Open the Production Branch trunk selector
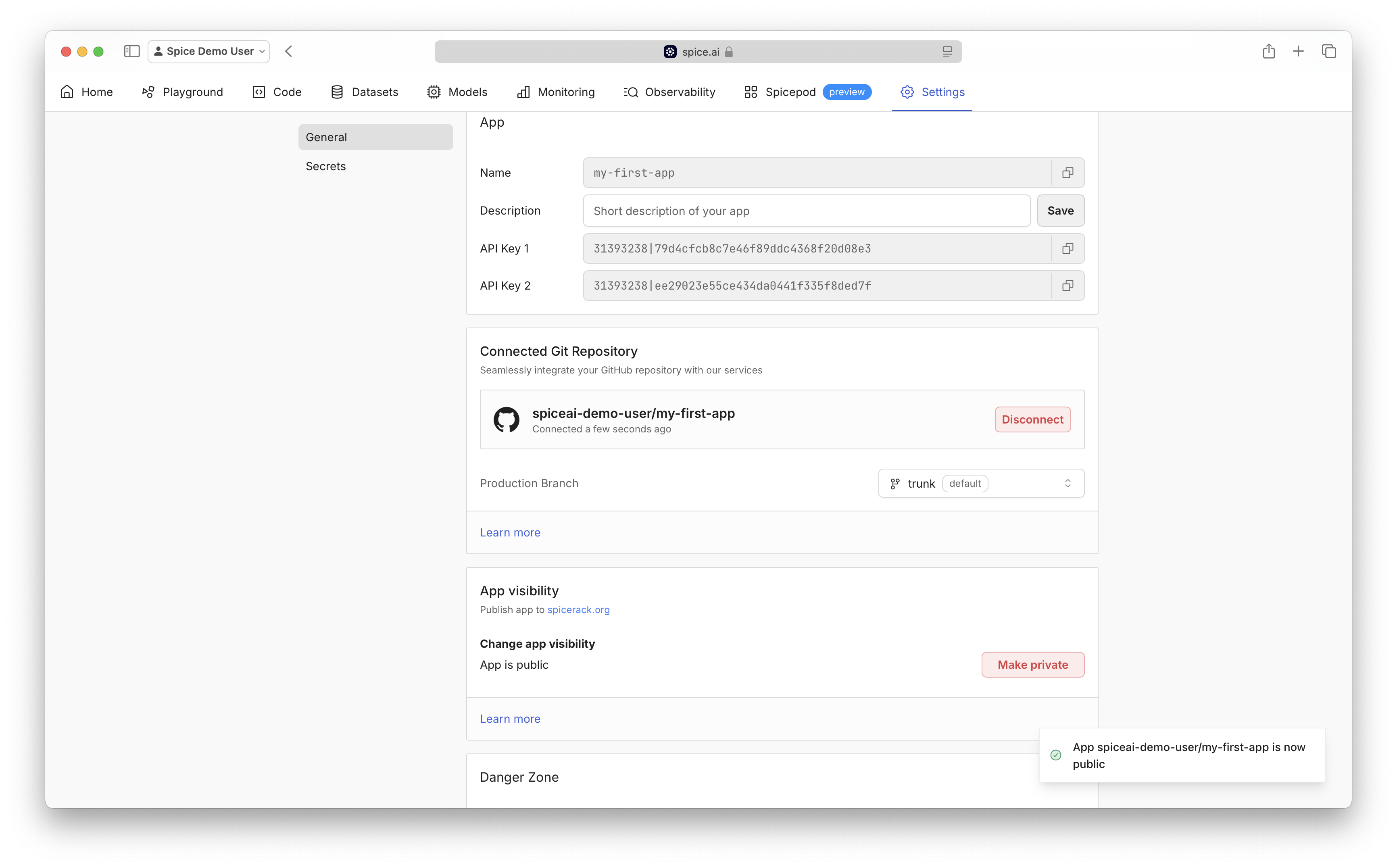 click(x=981, y=483)
